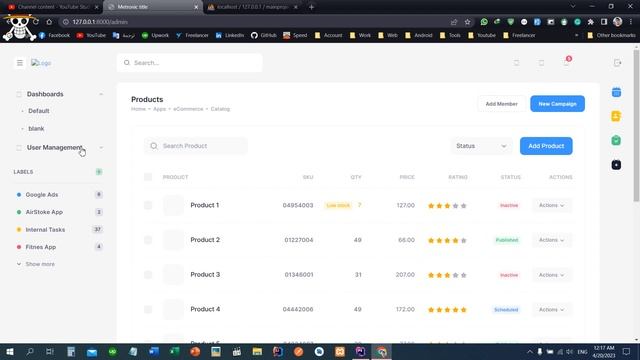Click the green clipboard check icon
This screenshot has height=360, width=640.
click(x=616, y=140)
